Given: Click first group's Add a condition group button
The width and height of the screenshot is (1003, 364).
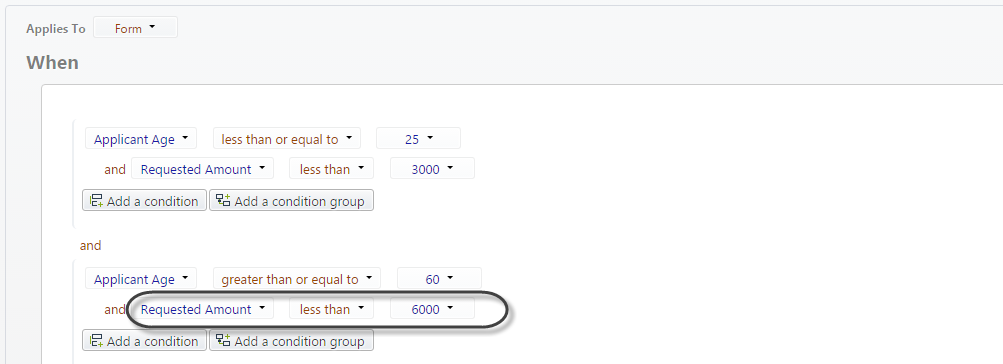Looking at the screenshot, I should coord(292,200).
